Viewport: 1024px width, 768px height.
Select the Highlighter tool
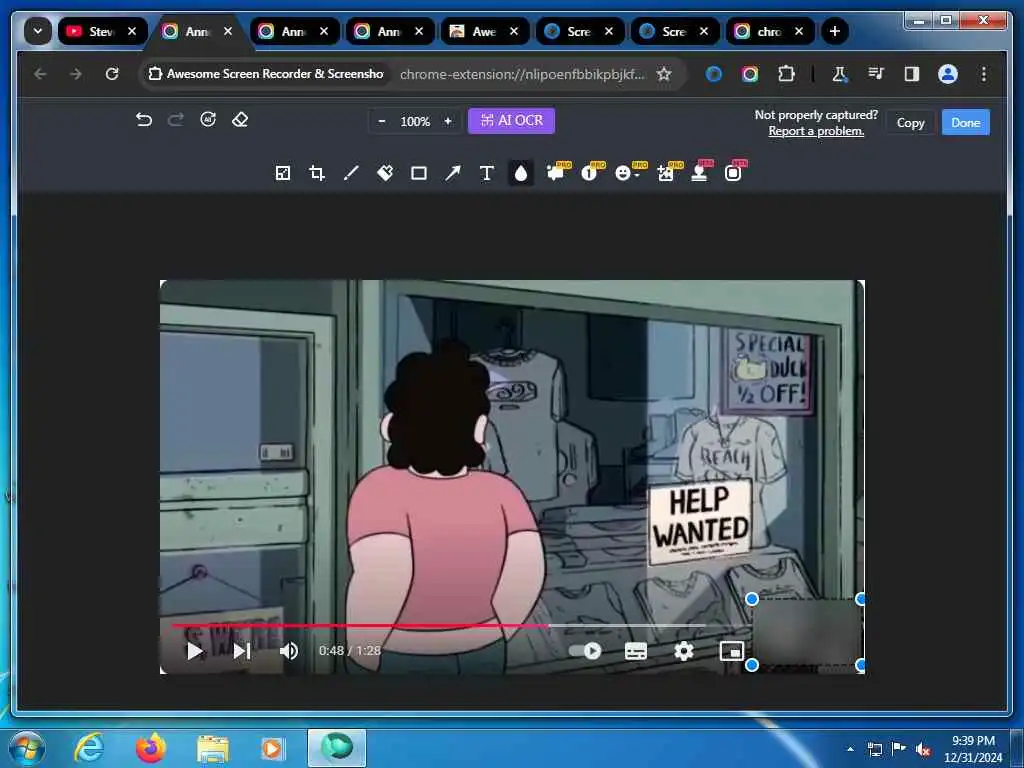[x=385, y=173]
